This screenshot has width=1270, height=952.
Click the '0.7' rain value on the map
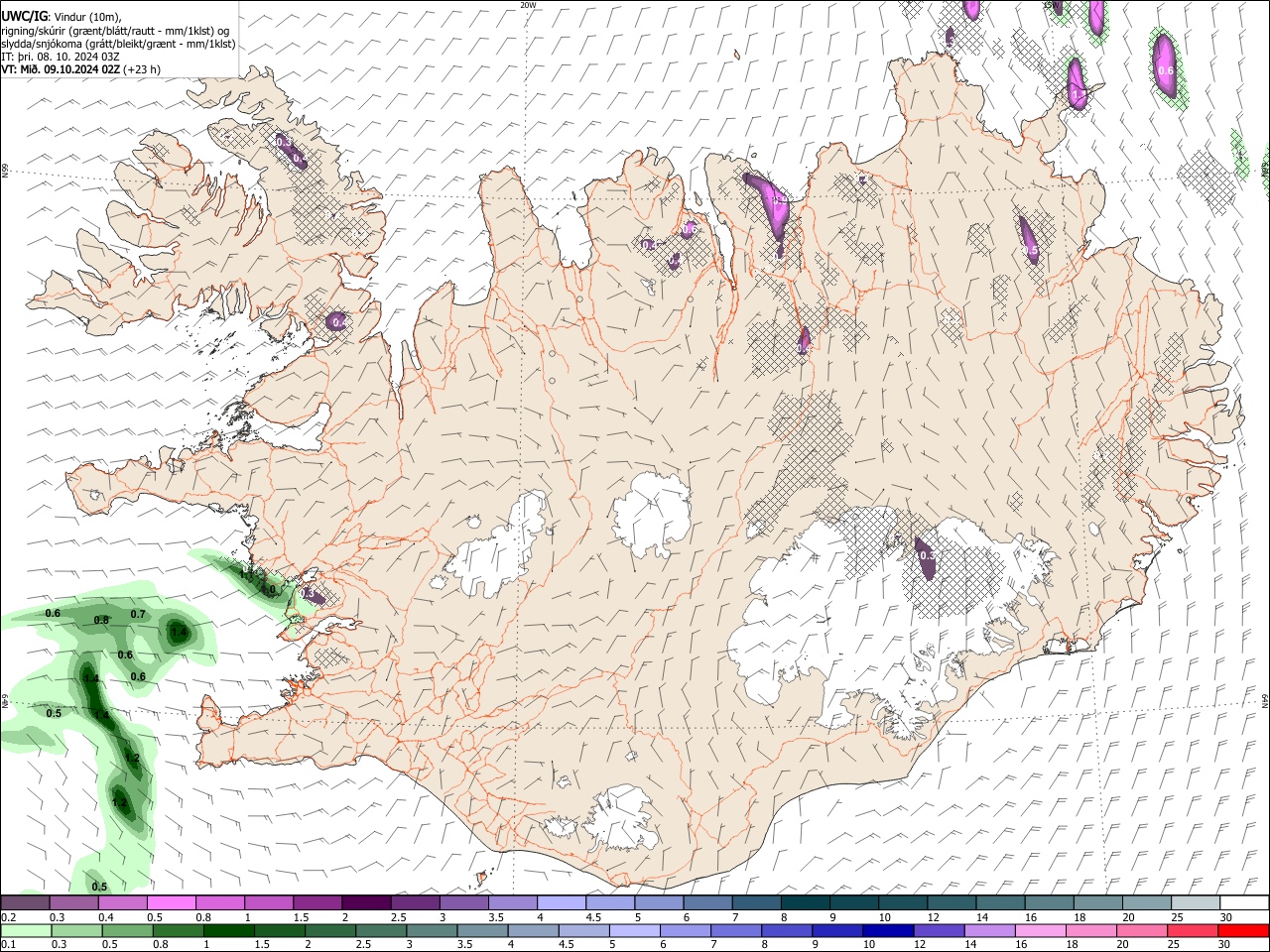(138, 614)
